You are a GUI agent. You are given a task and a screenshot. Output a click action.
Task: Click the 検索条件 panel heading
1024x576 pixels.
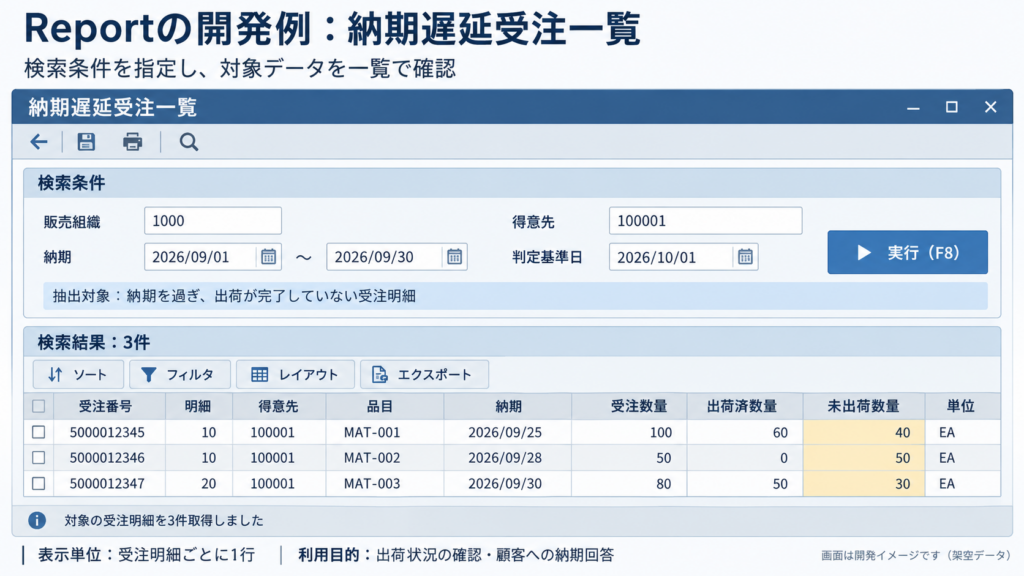(x=71, y=183)
